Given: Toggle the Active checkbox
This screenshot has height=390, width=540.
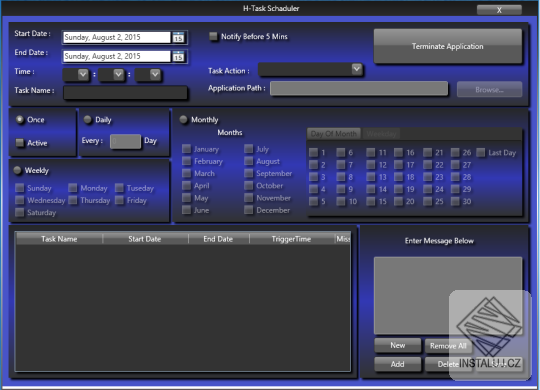Looking at the screenshot, I should pyautogui.click(x=20, y=143).
